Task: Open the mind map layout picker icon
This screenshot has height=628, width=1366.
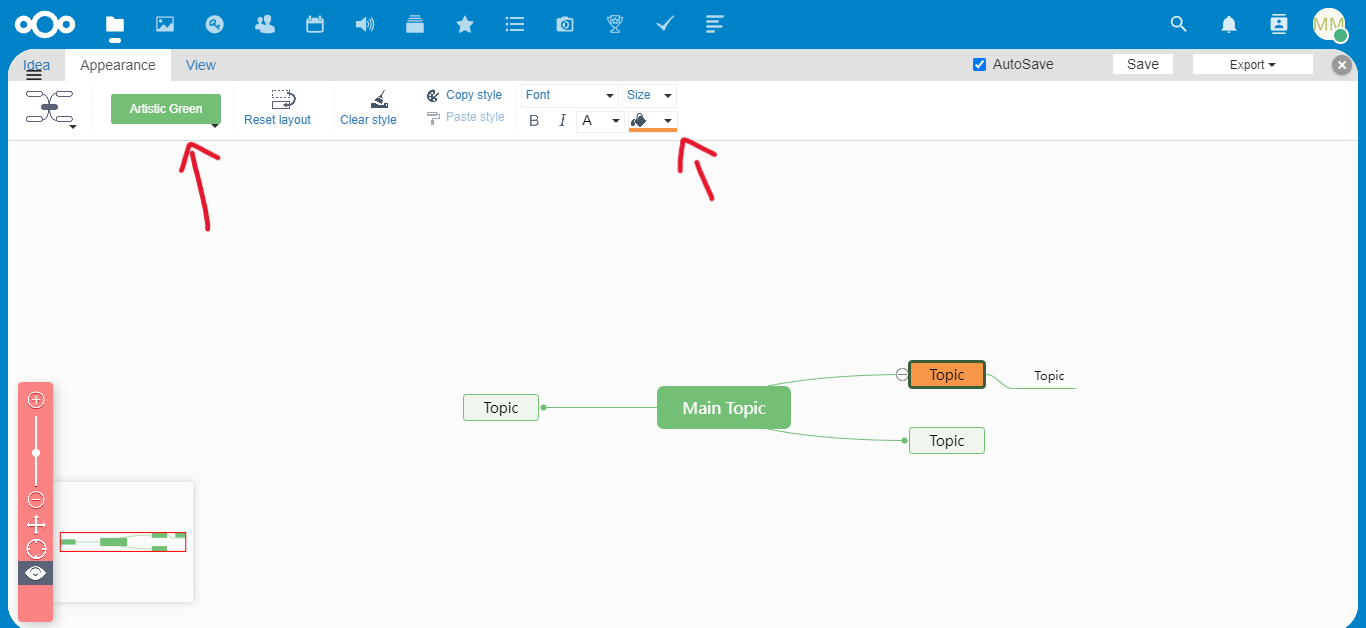Action: pos(49,107)
